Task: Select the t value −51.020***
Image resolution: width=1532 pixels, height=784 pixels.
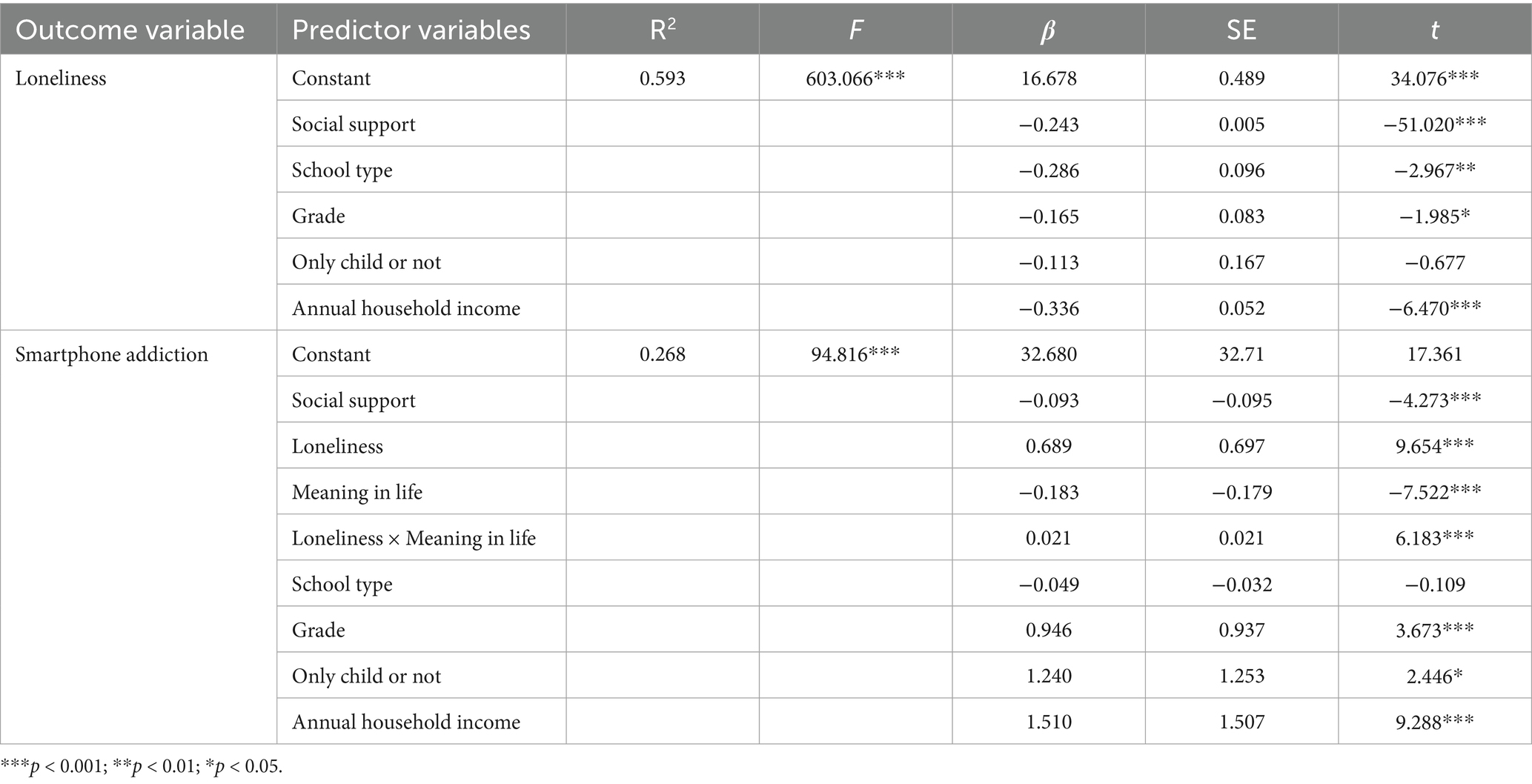Action: tap(1435, 124)
